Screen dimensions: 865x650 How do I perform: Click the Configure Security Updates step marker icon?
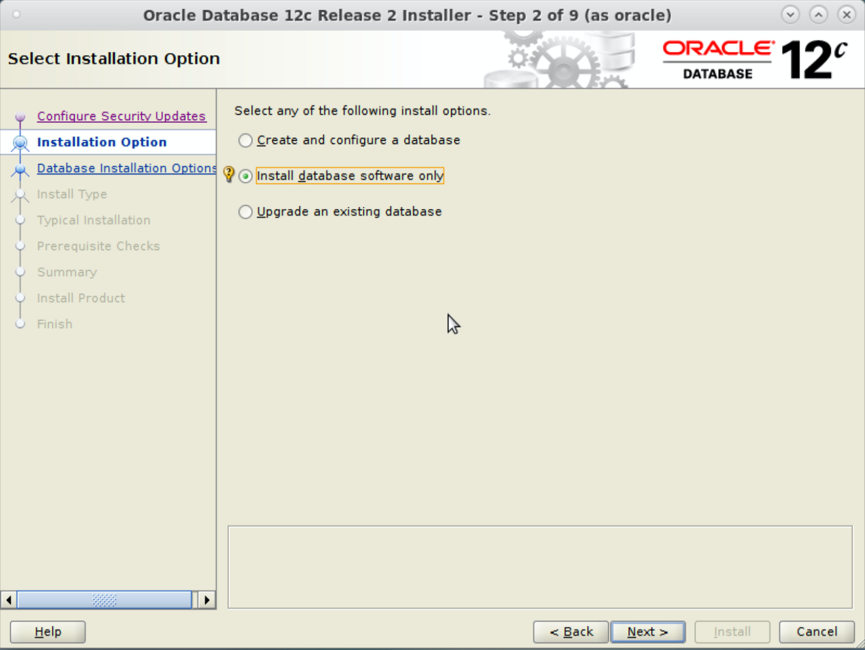coord(20,116)
